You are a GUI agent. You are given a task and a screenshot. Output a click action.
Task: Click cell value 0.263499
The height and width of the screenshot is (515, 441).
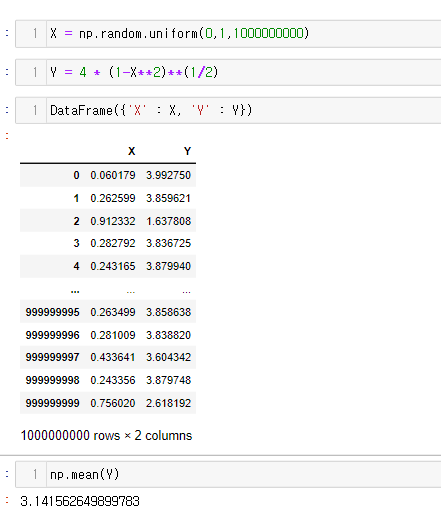coord(113,312)
